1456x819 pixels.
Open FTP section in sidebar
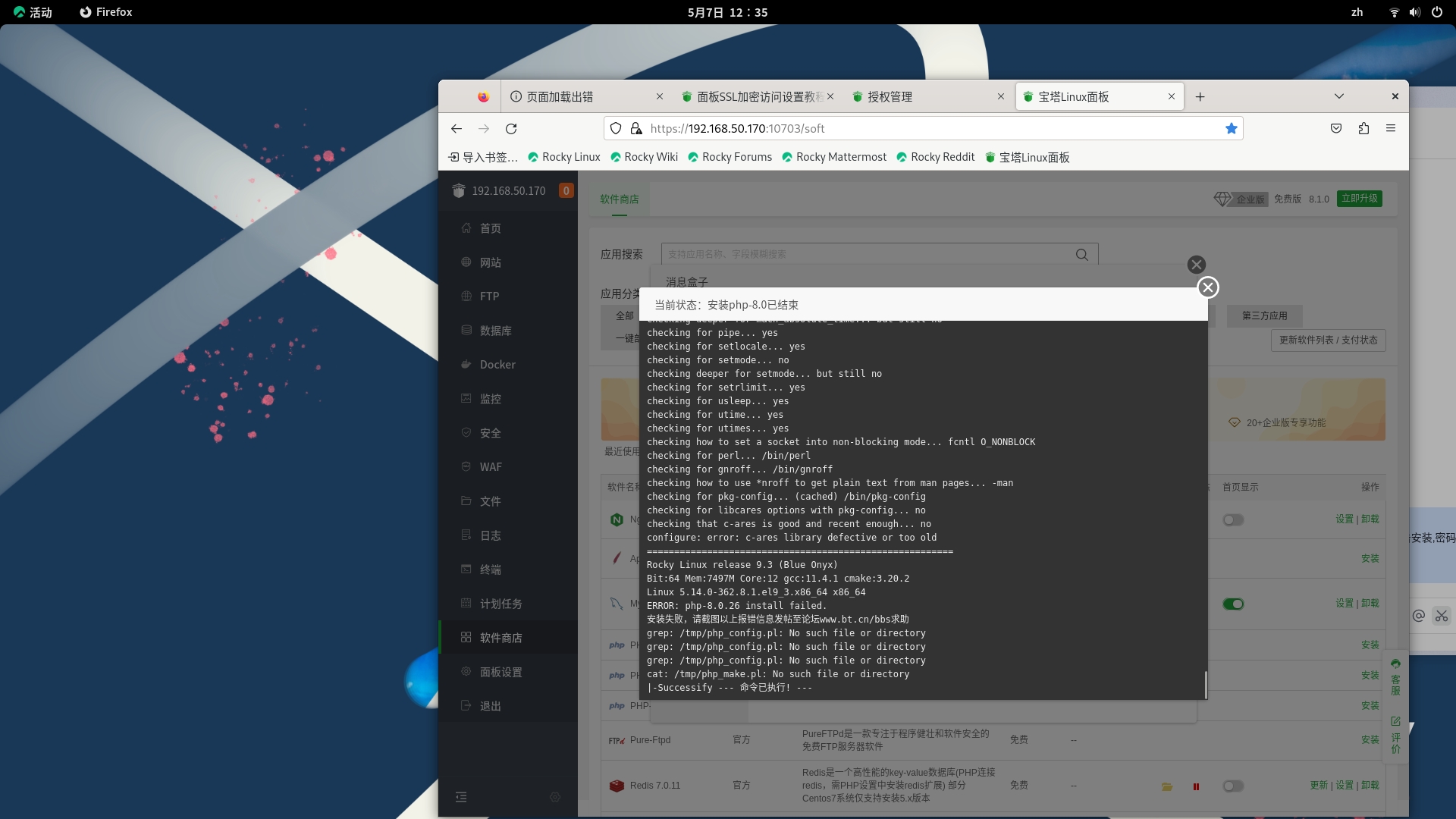508,297
